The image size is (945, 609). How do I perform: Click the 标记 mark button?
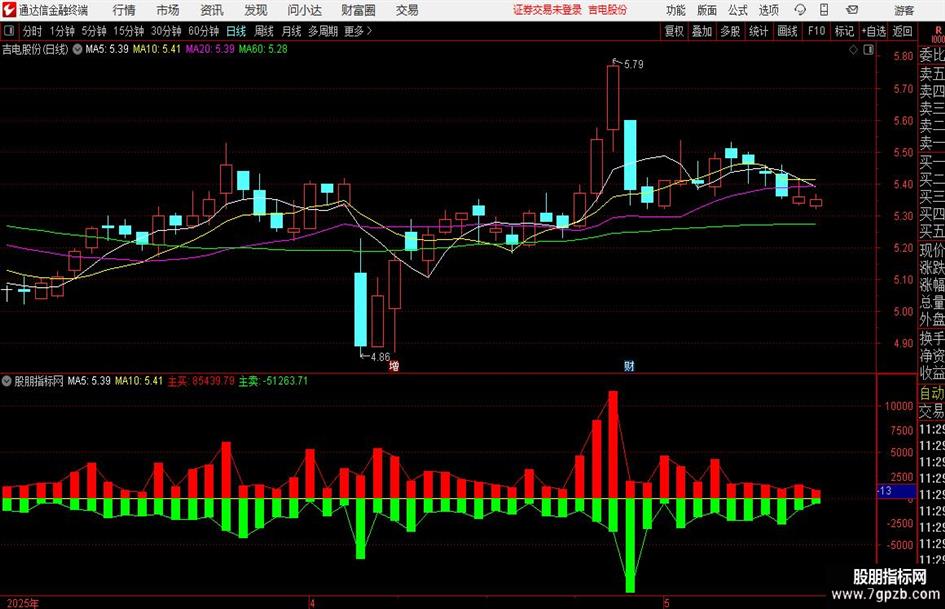[844, 31]
